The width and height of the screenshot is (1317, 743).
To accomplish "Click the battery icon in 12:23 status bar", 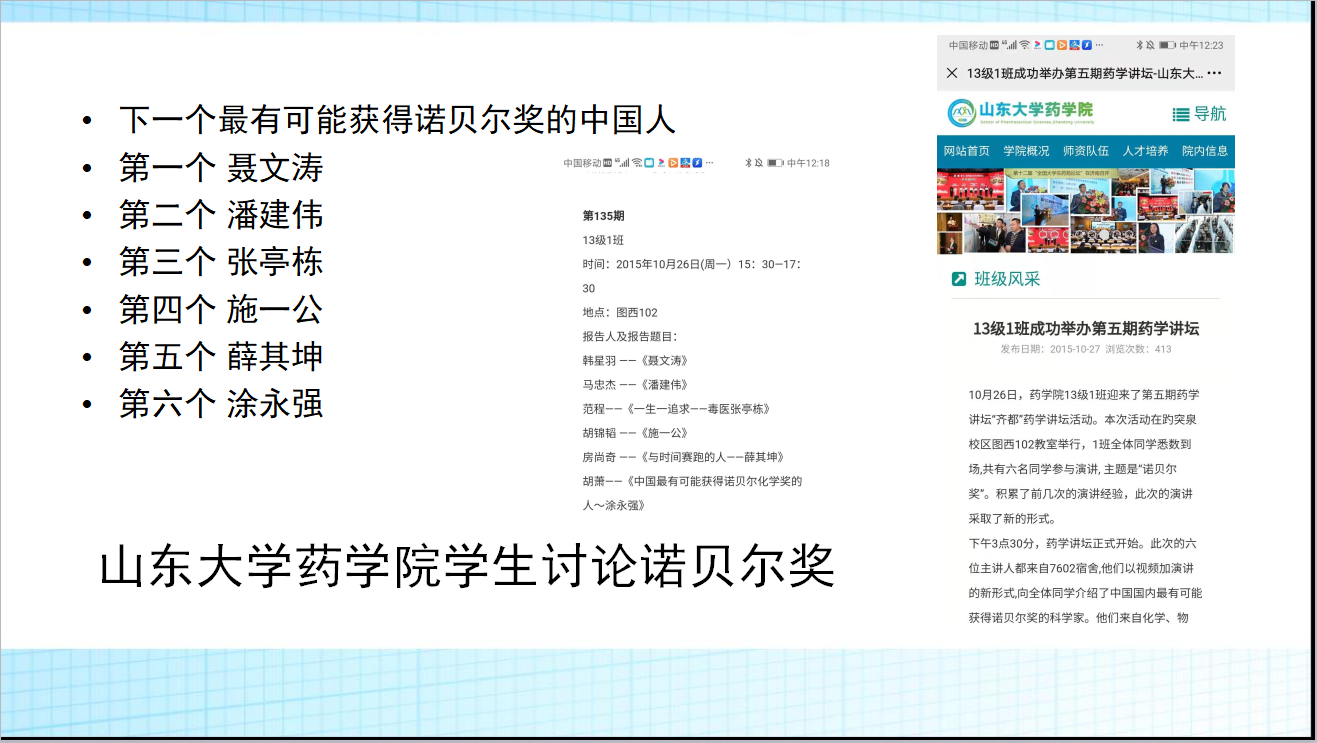I will click(1167, 46).
